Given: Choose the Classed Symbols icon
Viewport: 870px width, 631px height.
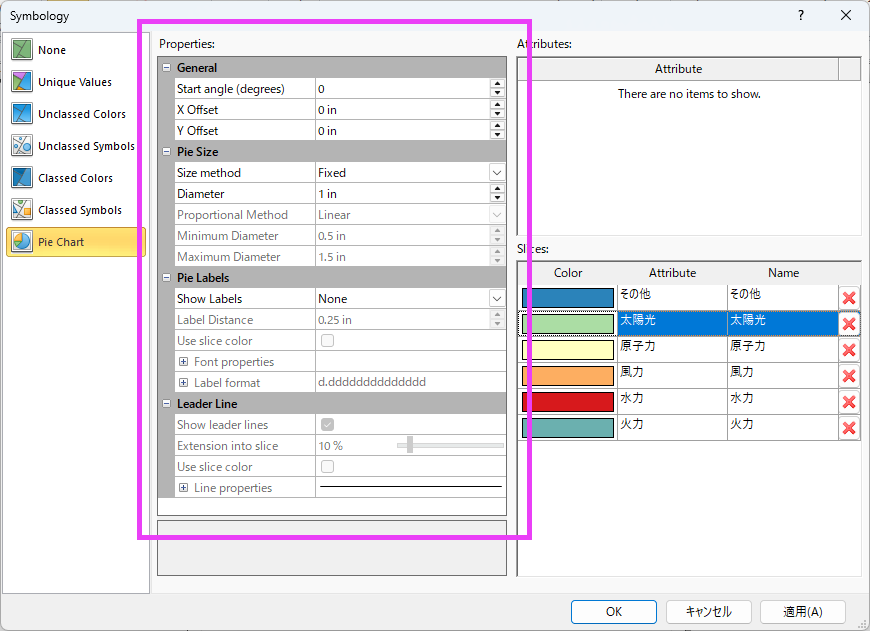Looking at the screenshot, I should click(x=22, y=210).
